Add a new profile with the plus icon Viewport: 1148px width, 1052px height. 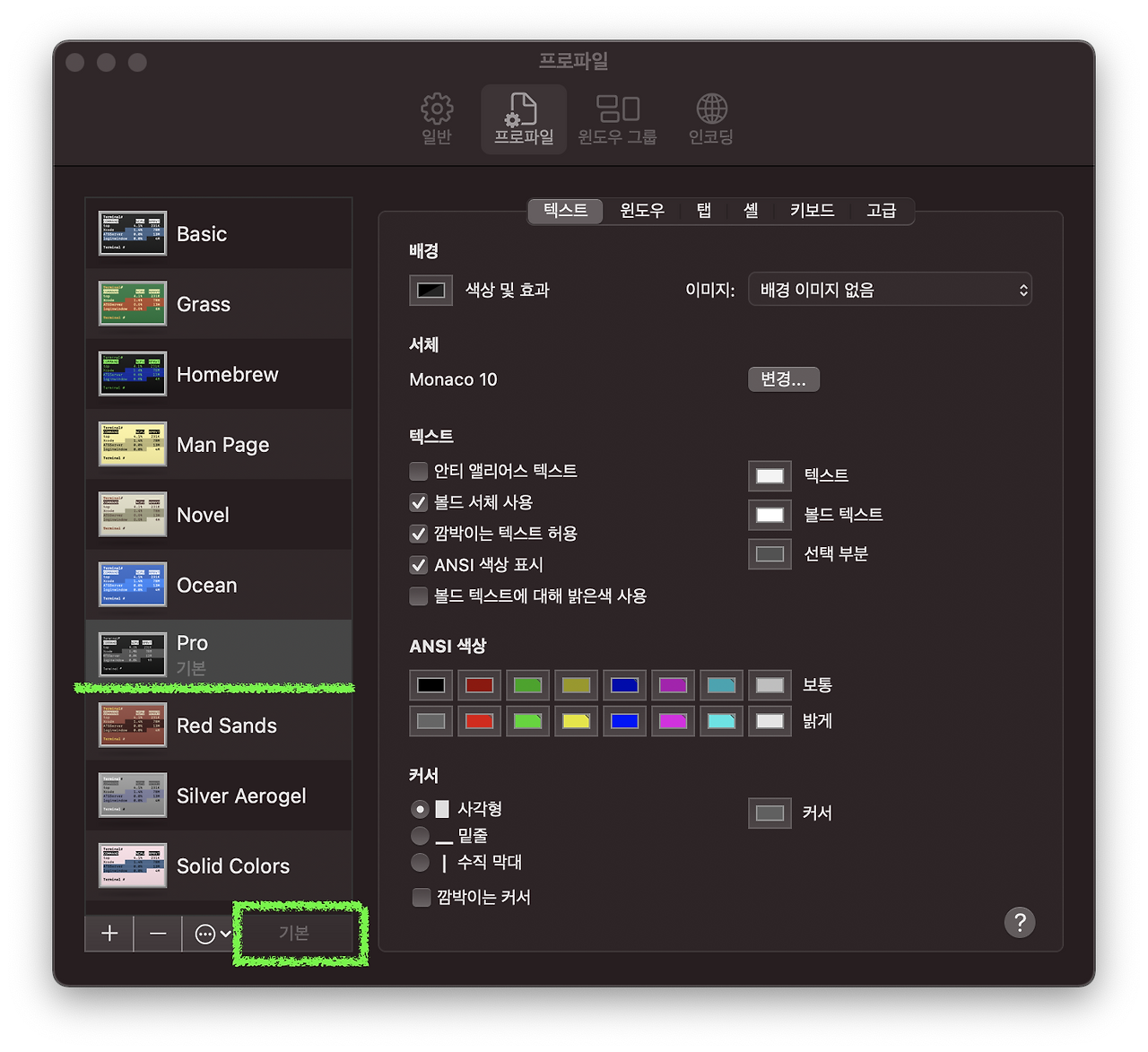coord(109,933)
